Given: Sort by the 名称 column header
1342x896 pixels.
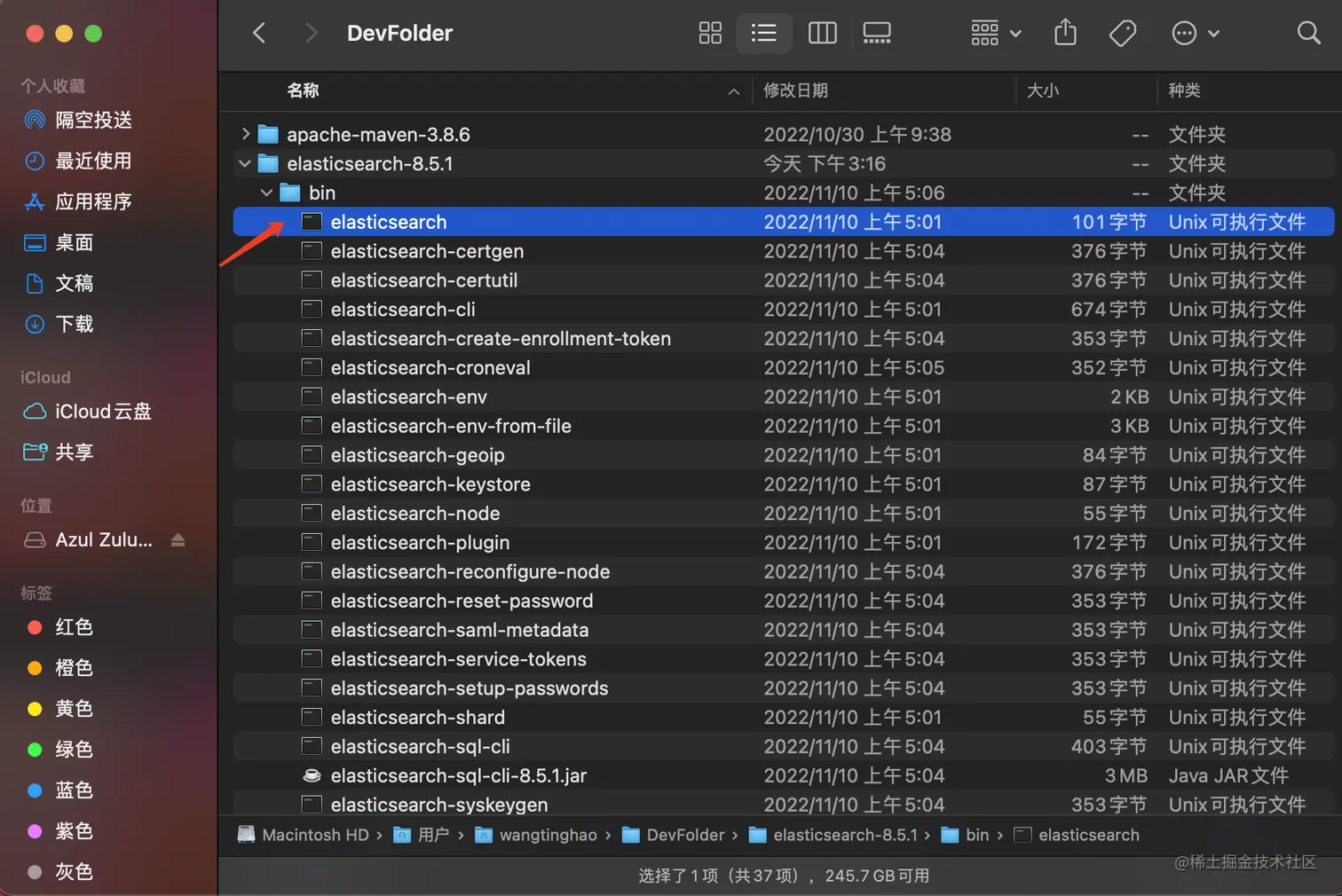Looking at the screenshot, I should [x=304, y=90].
